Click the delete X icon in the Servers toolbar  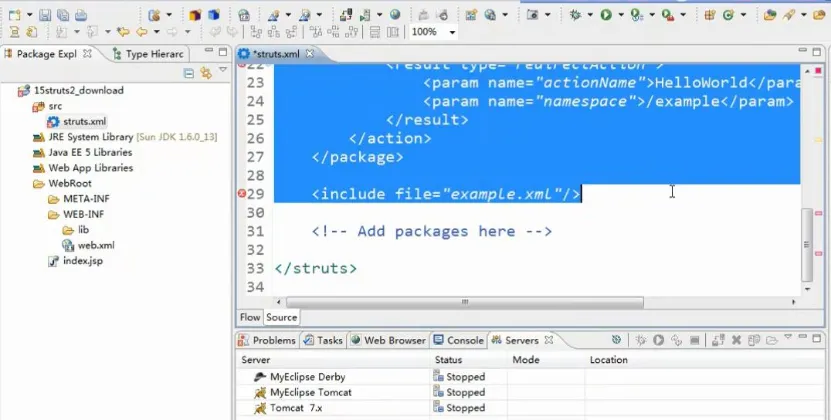[x=736, y=340]
